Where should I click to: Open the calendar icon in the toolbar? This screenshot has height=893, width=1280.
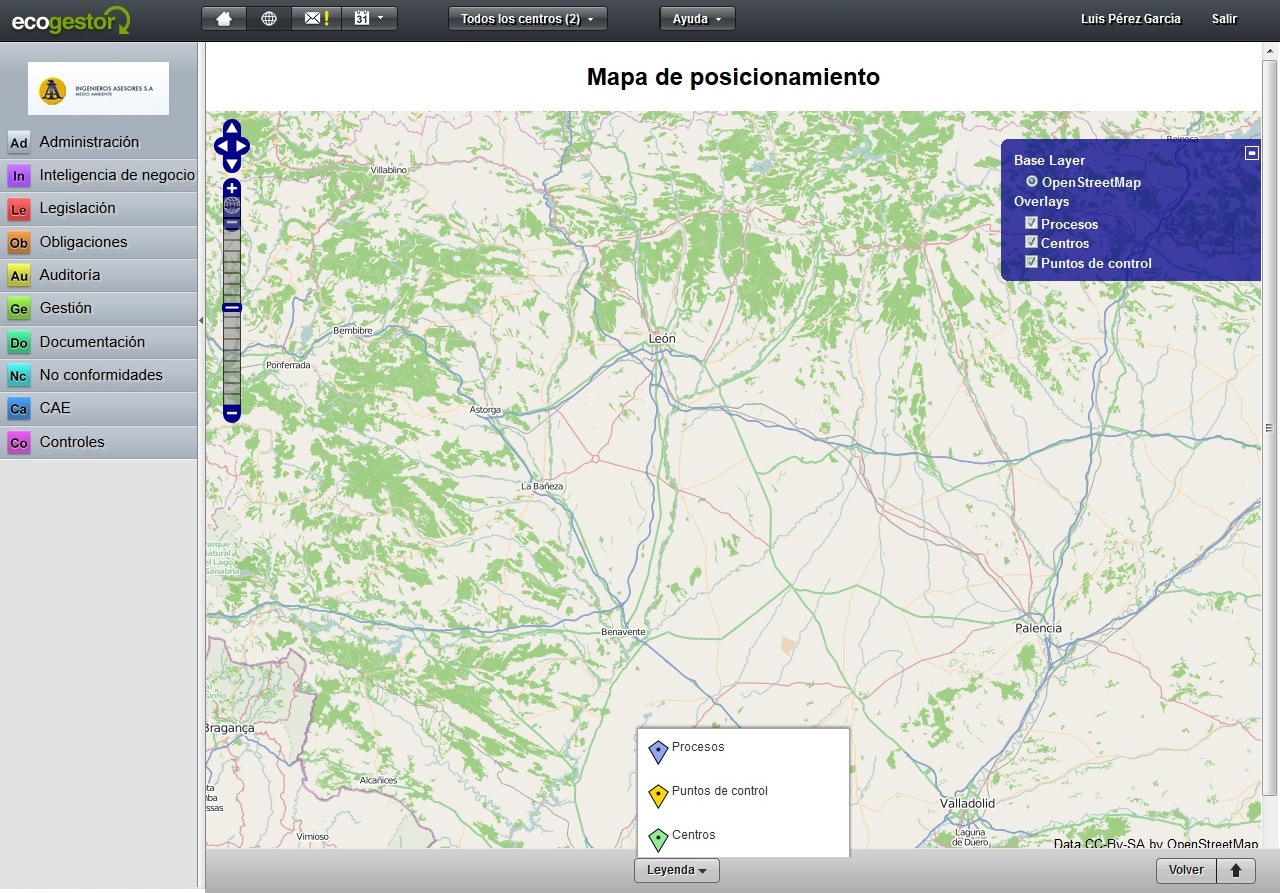click(x=364, y=17)
